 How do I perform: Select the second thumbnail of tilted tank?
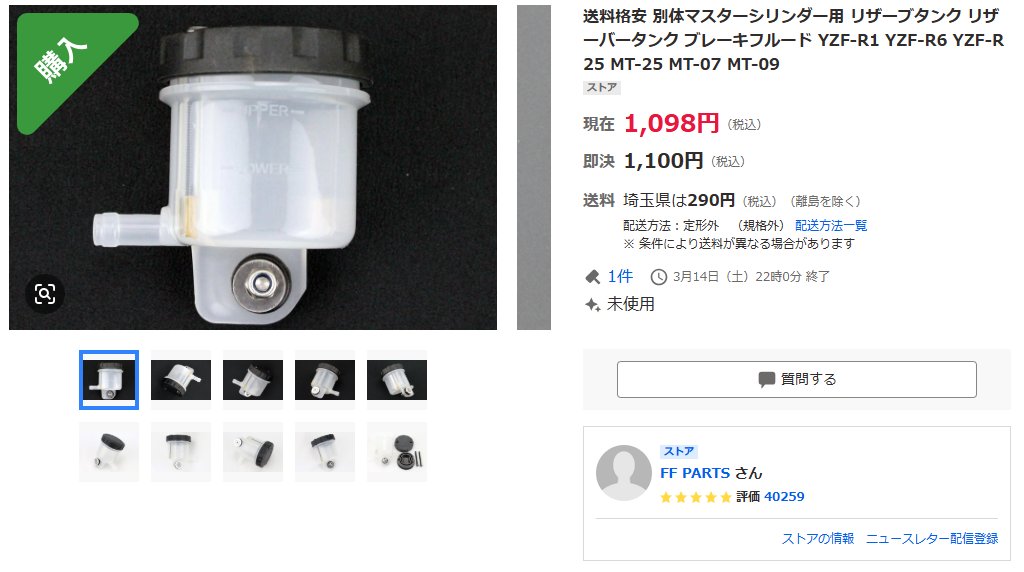point(181,380)
